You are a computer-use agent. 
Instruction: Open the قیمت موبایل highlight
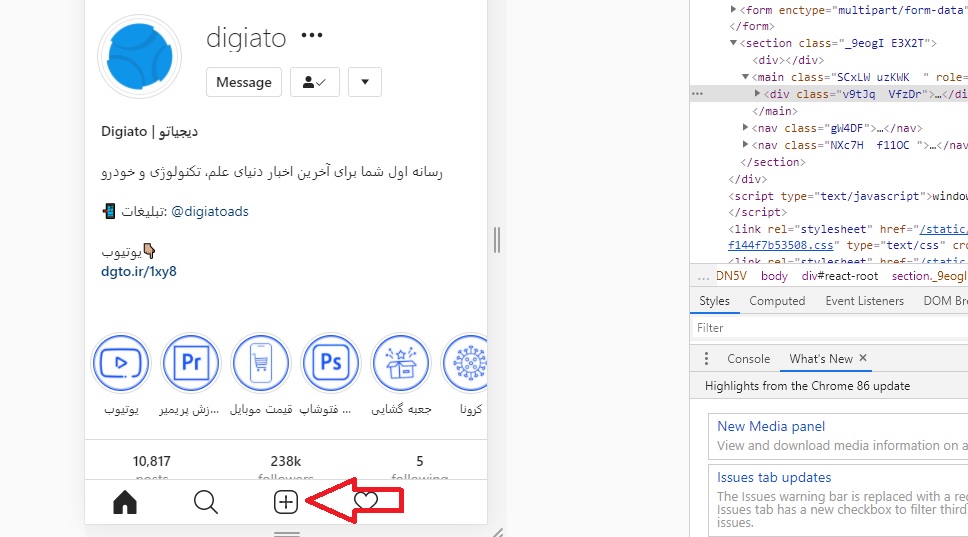click(x=261, y=363)
